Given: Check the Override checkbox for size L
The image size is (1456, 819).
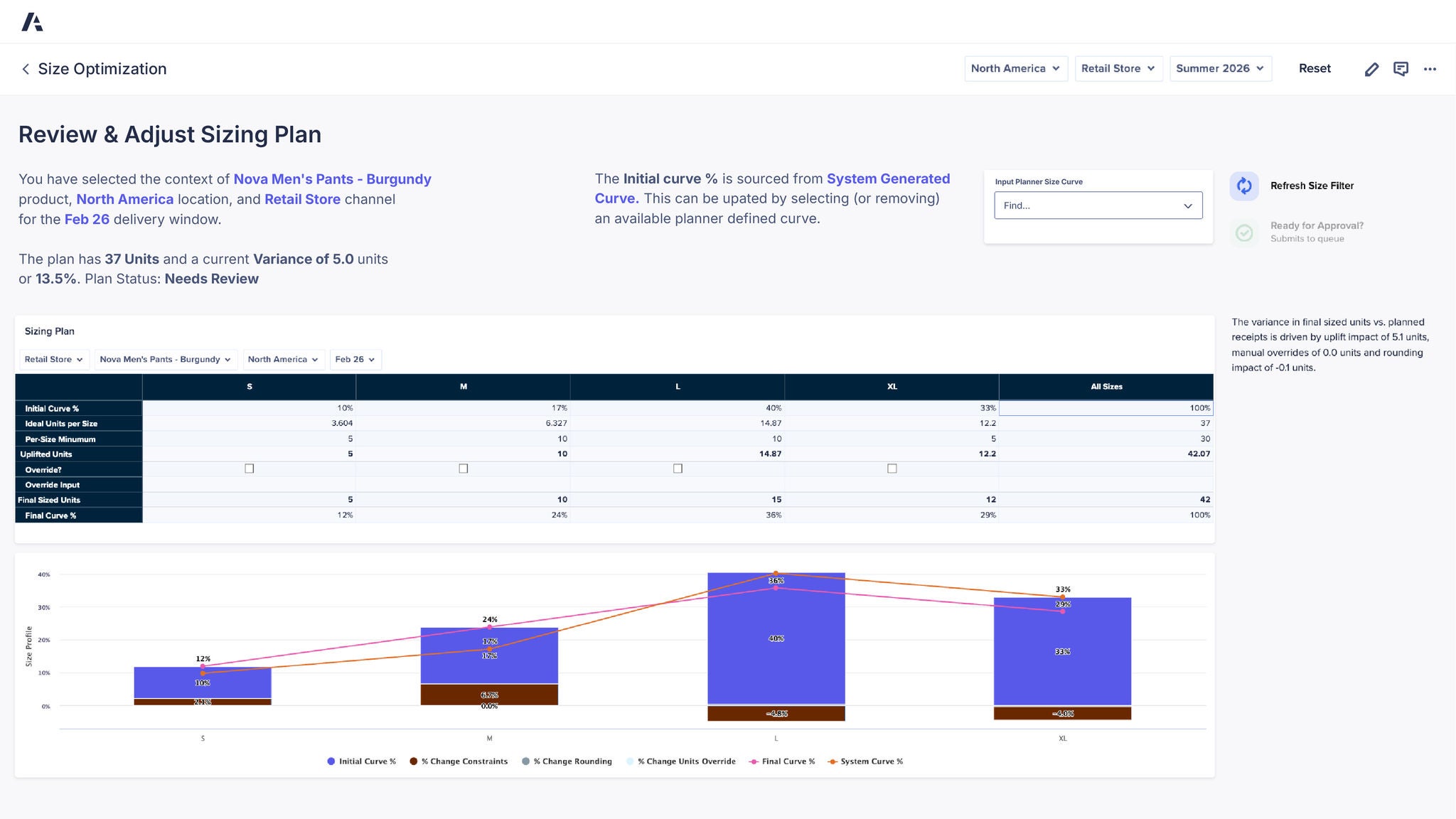Looking at the screenshot, I should pos(678,469).
